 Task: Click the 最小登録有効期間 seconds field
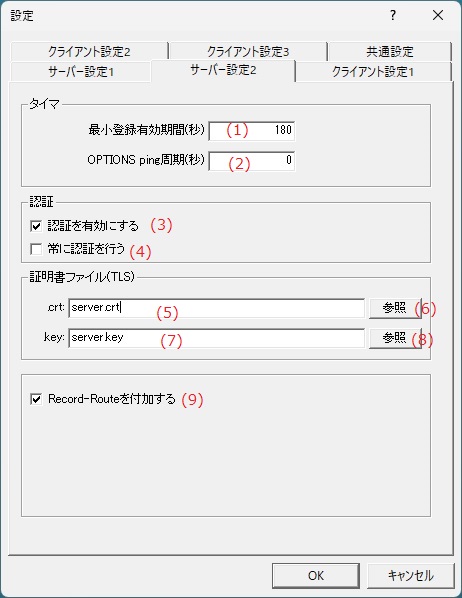[x=252, y=130]
